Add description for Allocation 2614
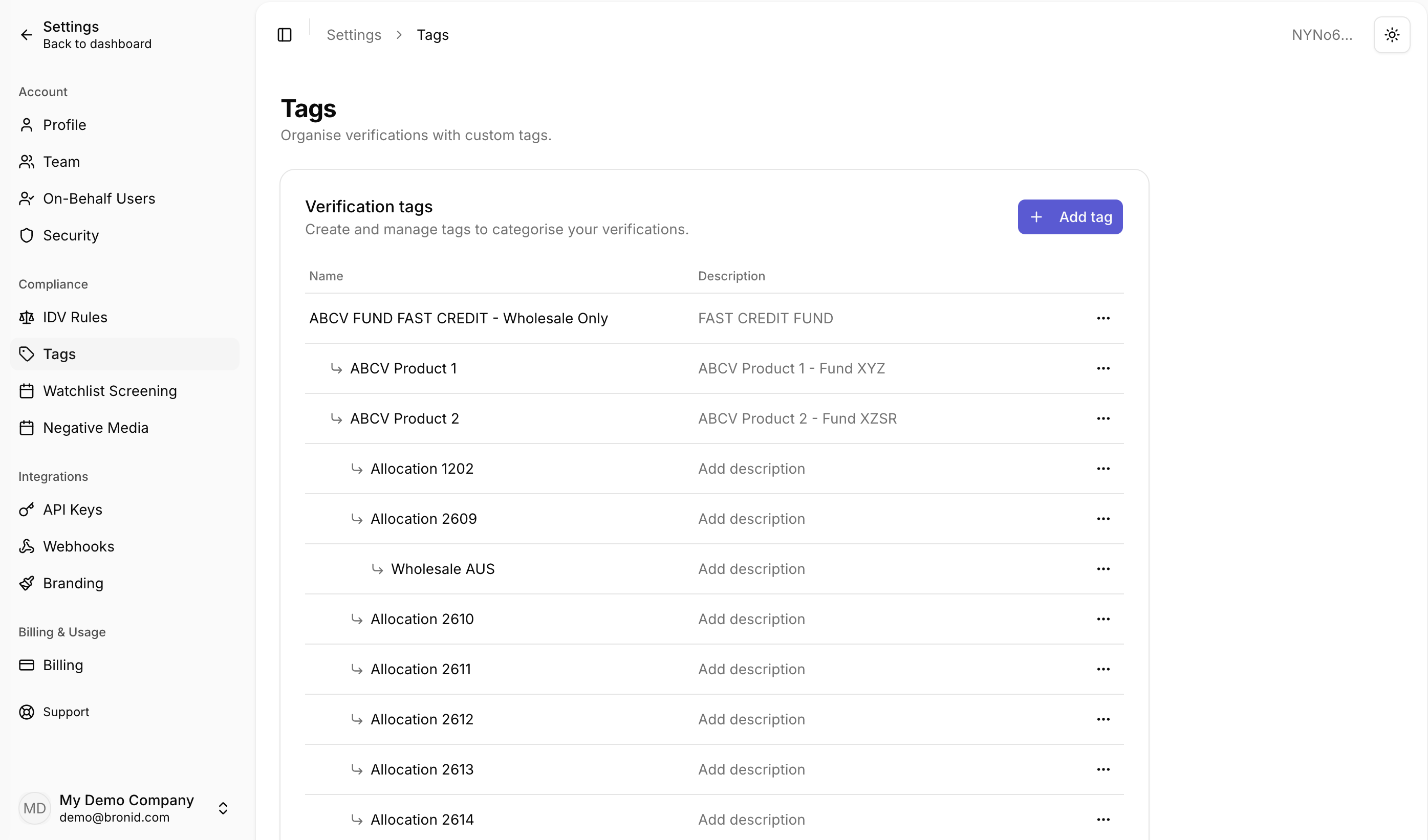This screenshot has height=840, width=1428. (x=751, y=820)
